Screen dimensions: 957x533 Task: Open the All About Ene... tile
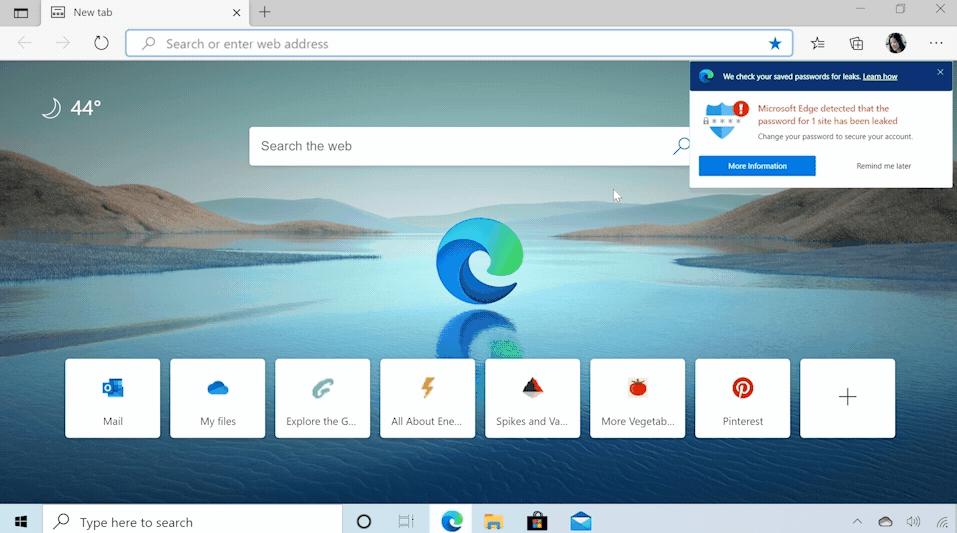click(427, 398)
